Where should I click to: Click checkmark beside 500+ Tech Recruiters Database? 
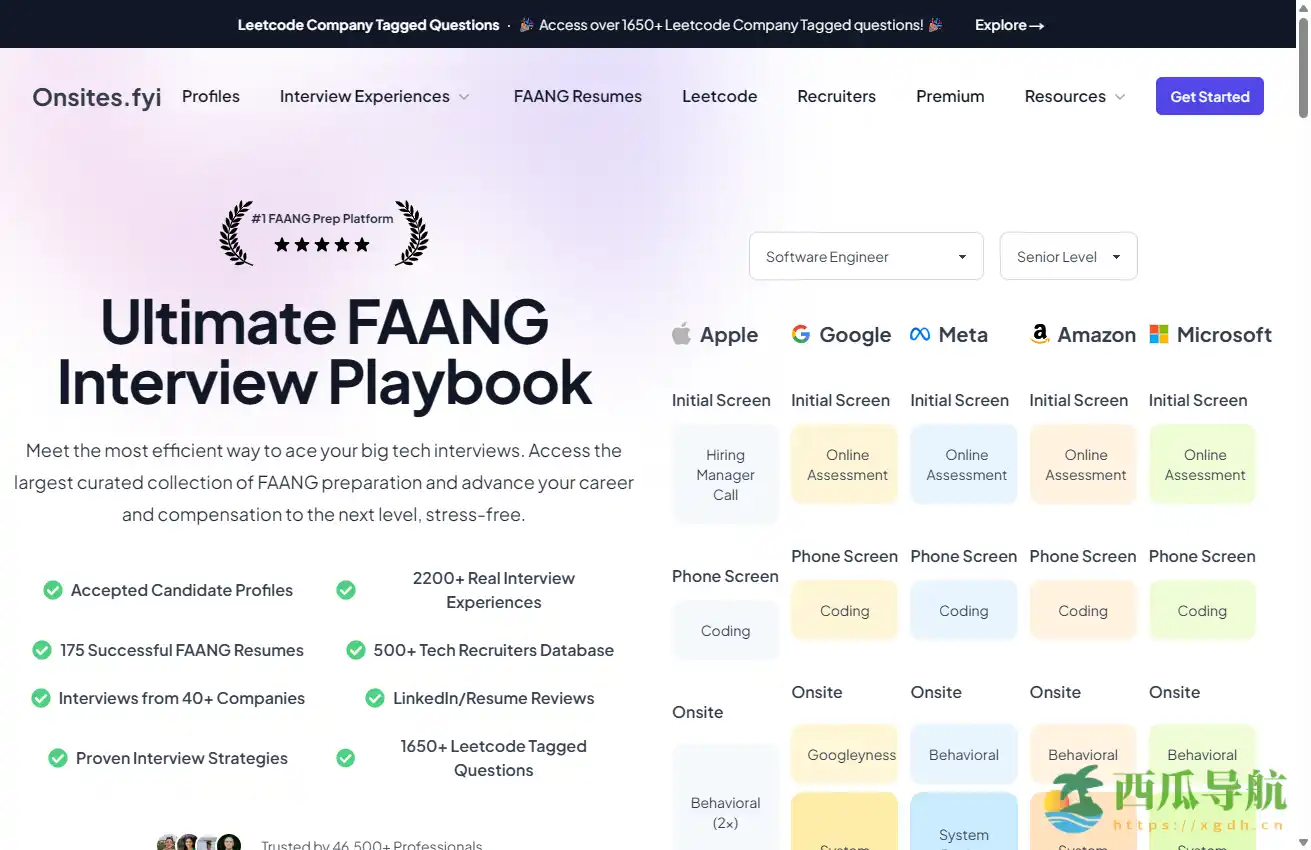pyautogui.click(x=356, y=650)
